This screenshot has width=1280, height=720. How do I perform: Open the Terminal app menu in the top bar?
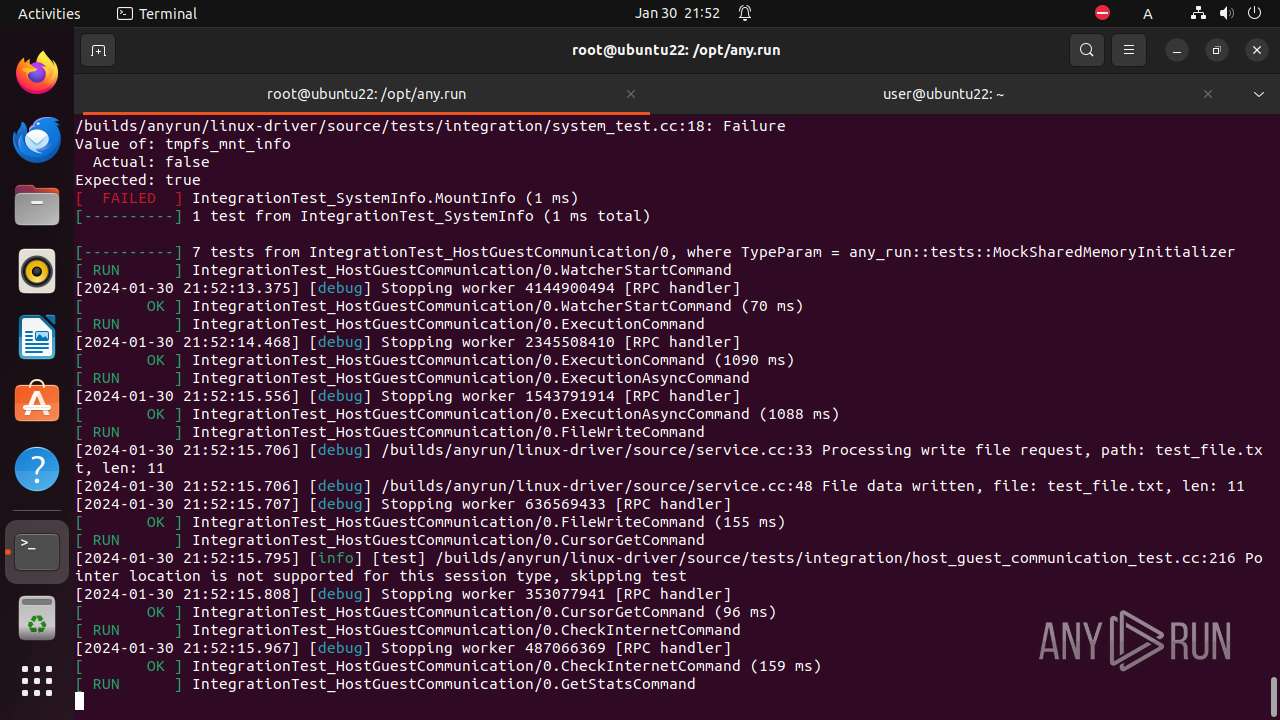[x=157, y=13]
